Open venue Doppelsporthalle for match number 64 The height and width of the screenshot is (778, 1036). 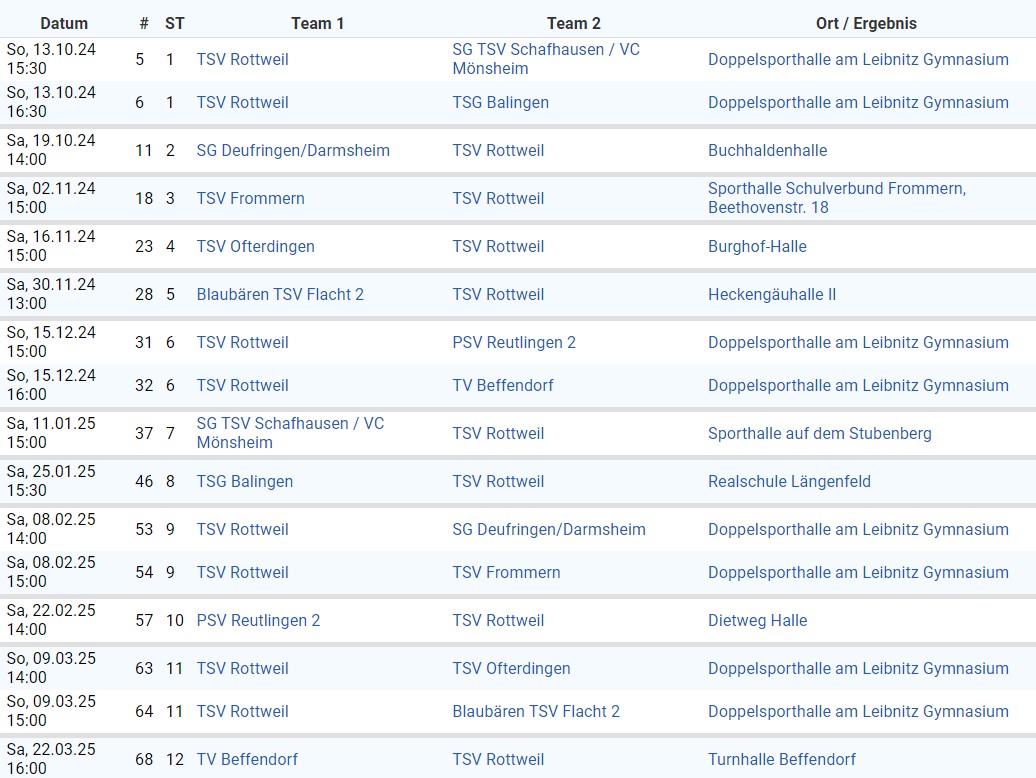(858, 712)
